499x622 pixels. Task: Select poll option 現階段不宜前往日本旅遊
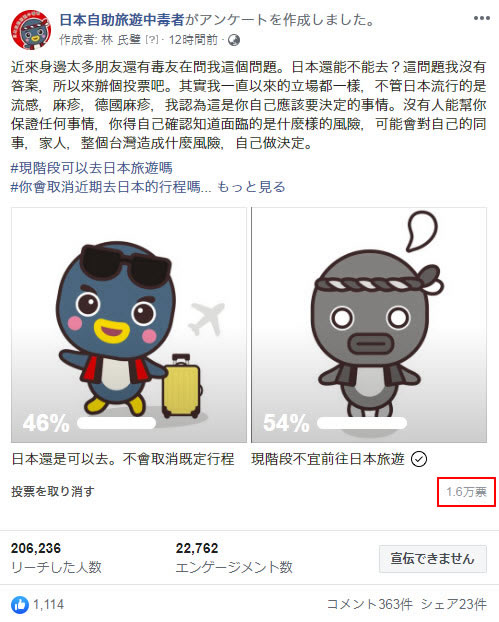[328, 459]
